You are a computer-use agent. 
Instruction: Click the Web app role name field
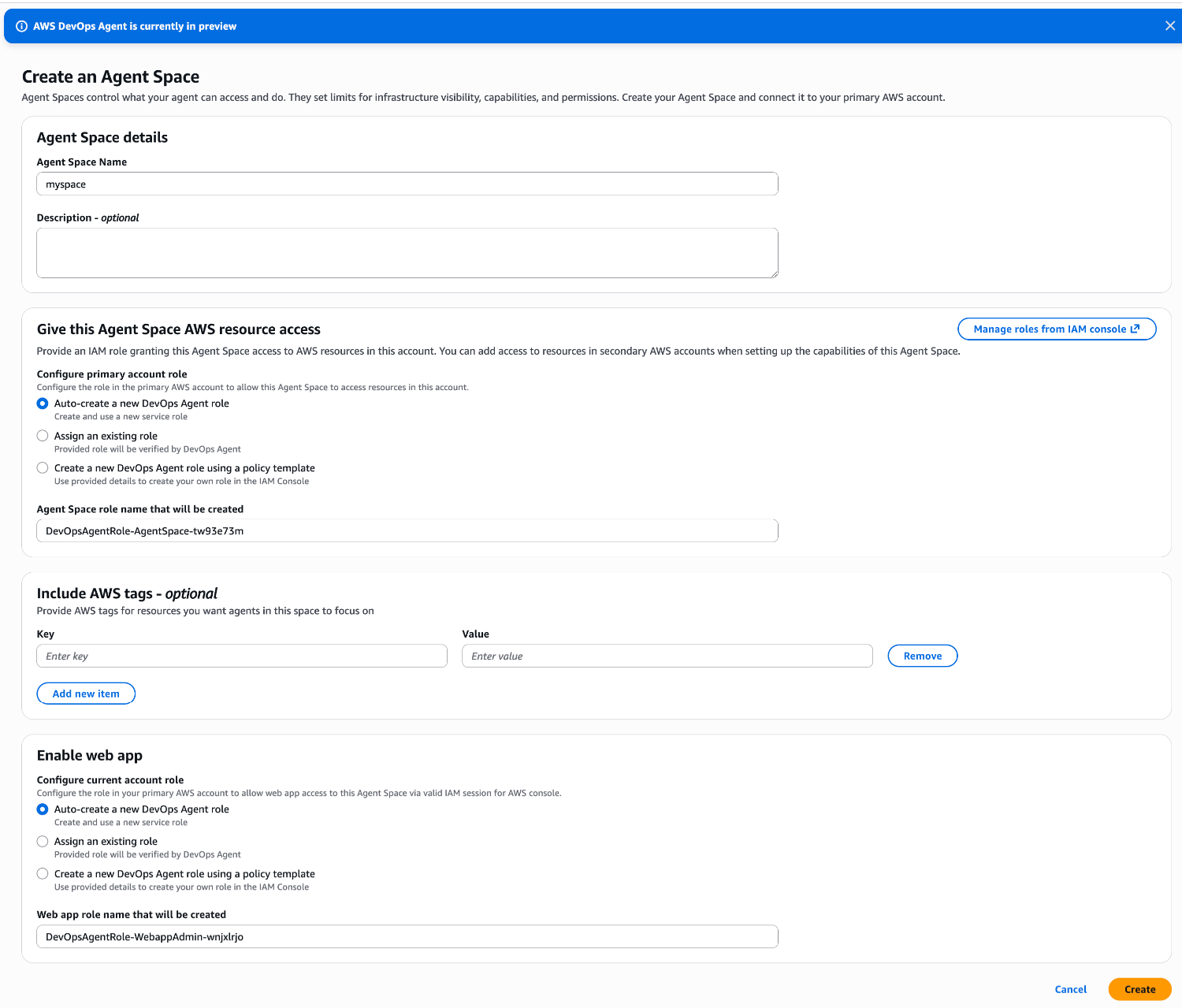[x=407, y=937]
